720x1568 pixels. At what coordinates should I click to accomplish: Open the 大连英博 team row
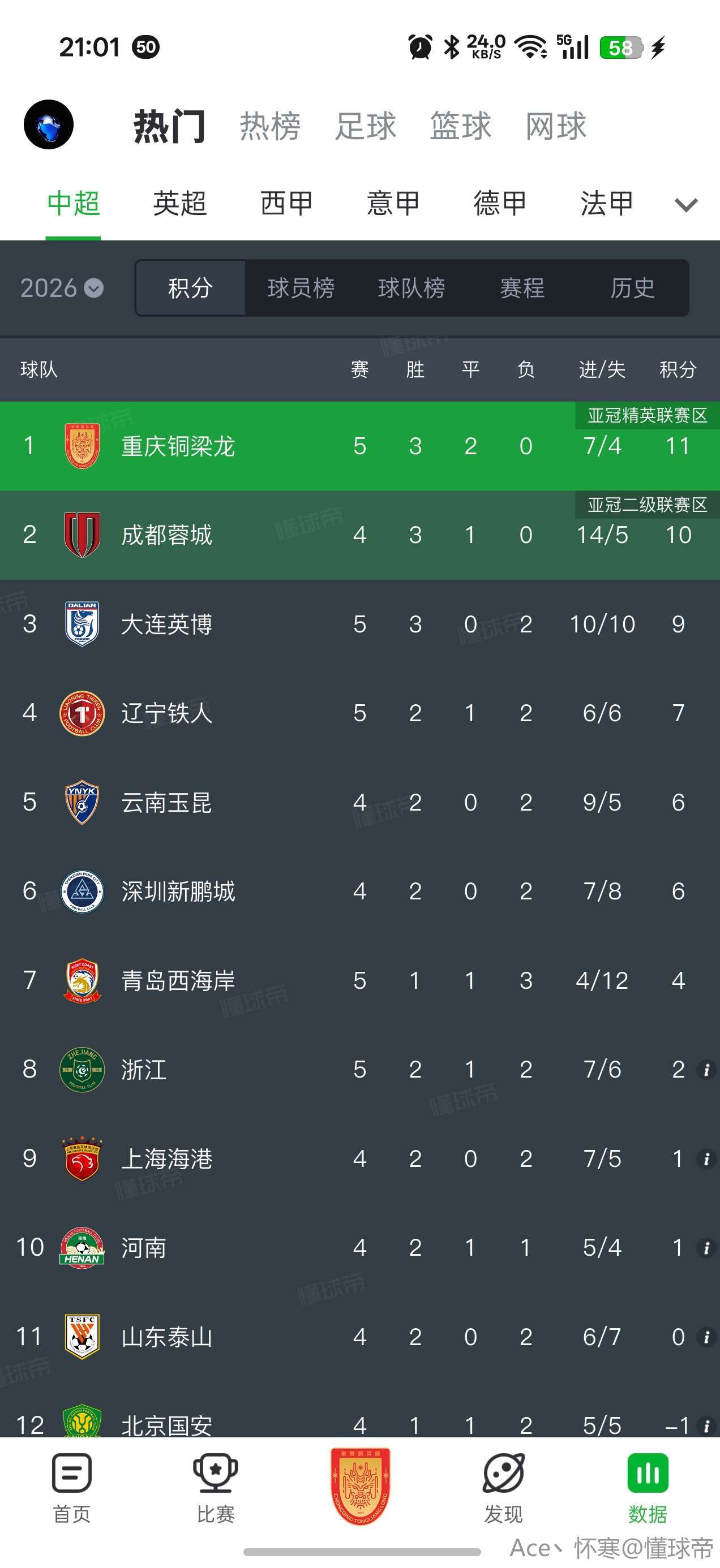(x=167, y=624)
